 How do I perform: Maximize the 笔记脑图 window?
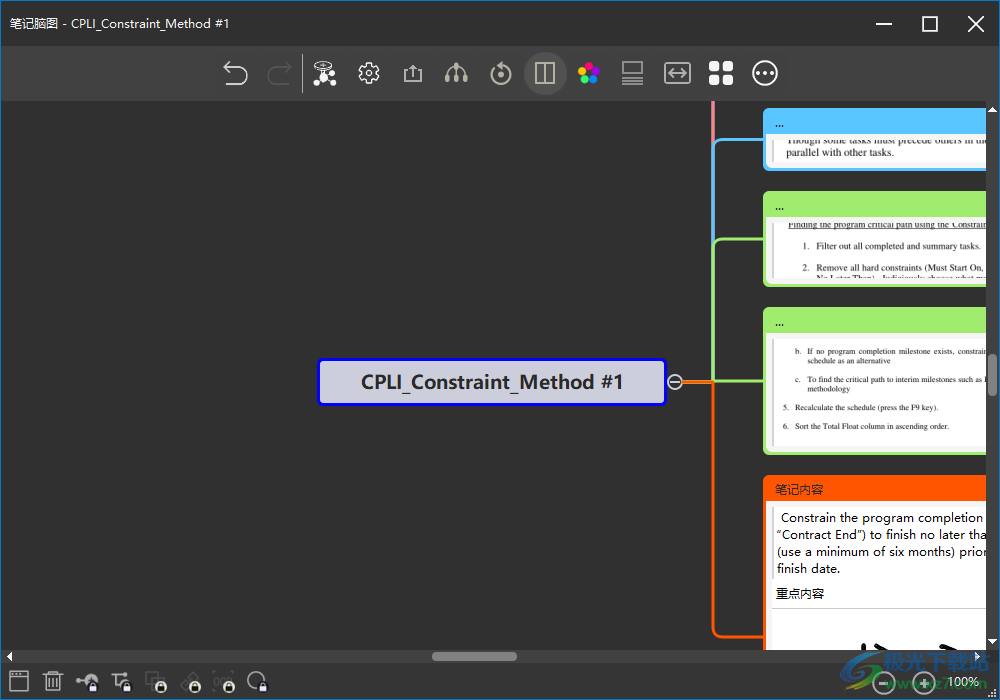[930, 24]
